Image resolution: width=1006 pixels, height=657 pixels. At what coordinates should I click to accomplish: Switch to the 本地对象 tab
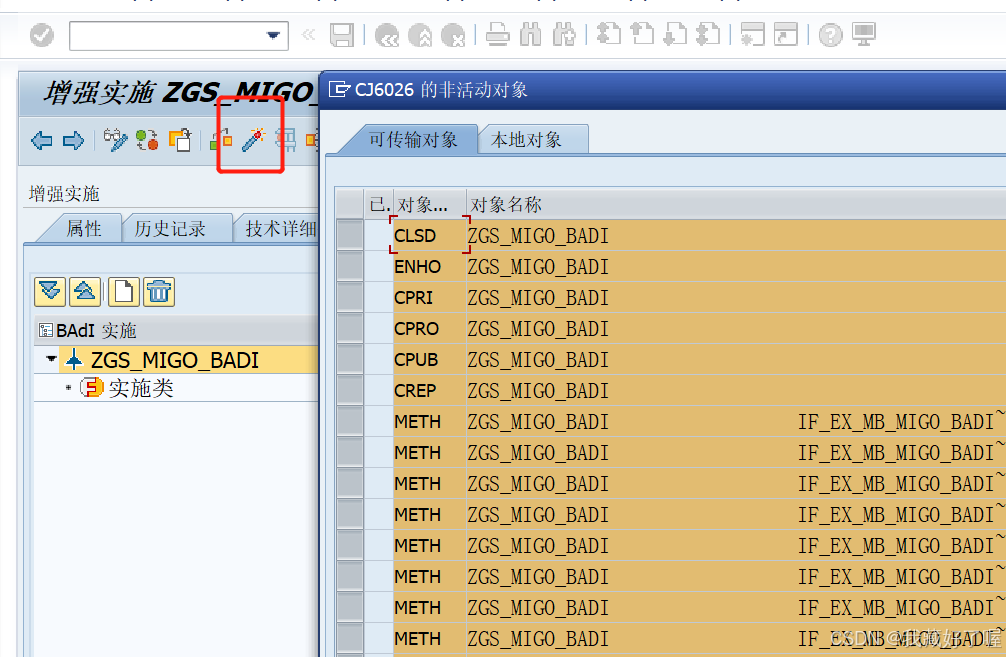[526, 140]
